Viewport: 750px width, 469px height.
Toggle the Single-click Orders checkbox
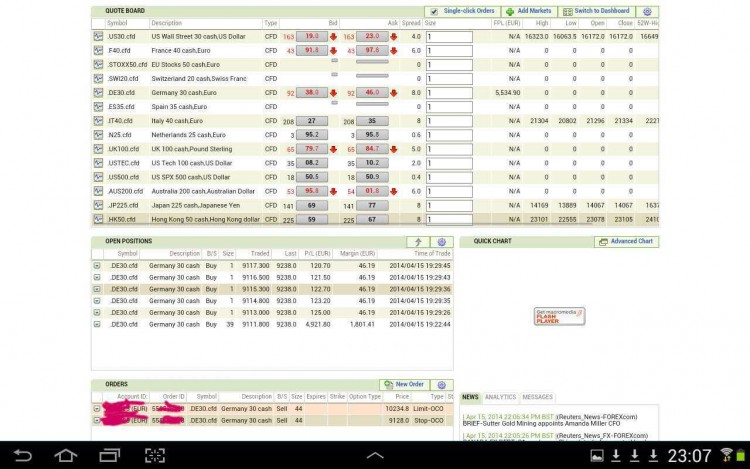tap(434, 11)
